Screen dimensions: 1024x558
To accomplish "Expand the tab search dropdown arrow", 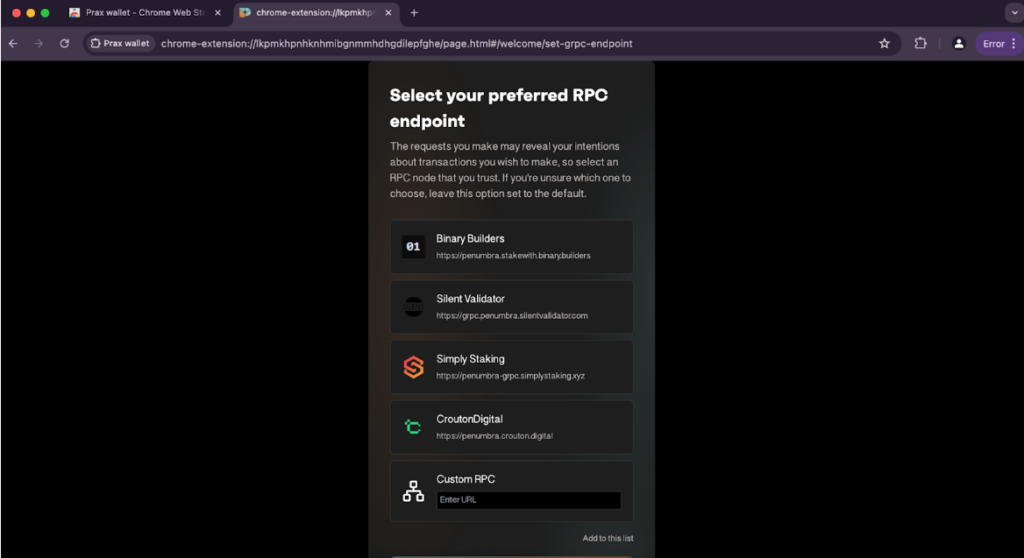I will (x=1010, y=13).
